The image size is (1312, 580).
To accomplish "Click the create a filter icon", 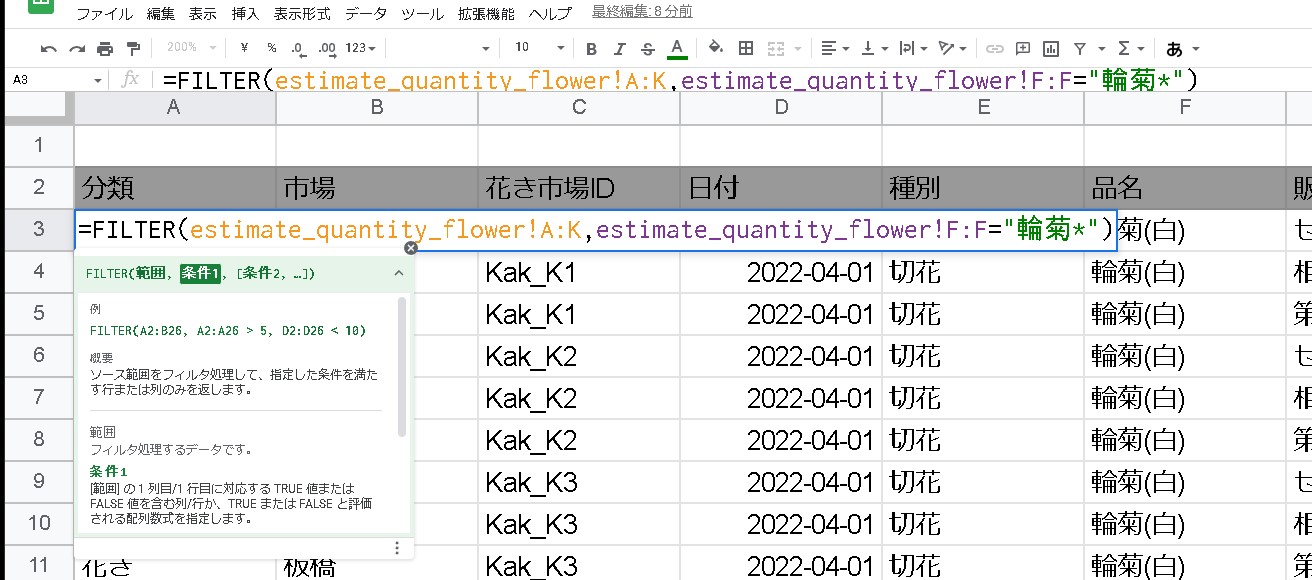I will click(1080, 47).
